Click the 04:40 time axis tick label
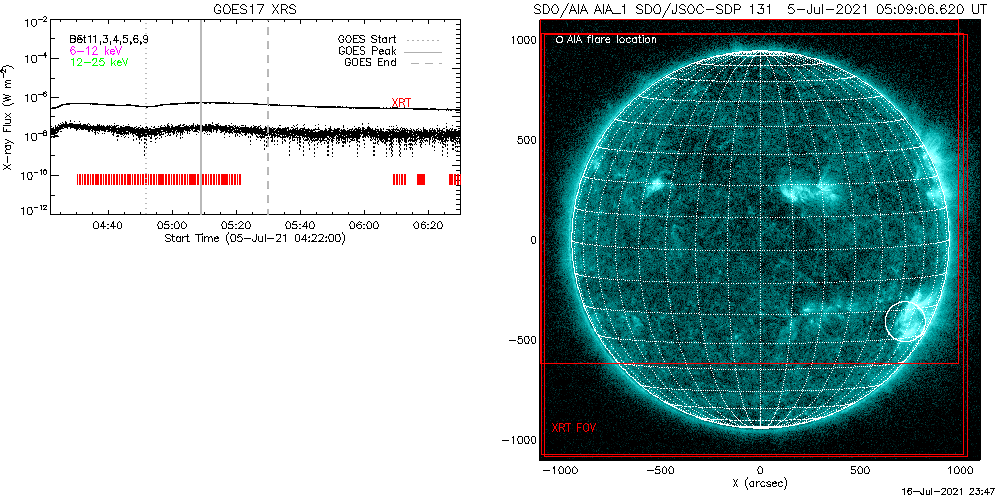 (107, 224)
